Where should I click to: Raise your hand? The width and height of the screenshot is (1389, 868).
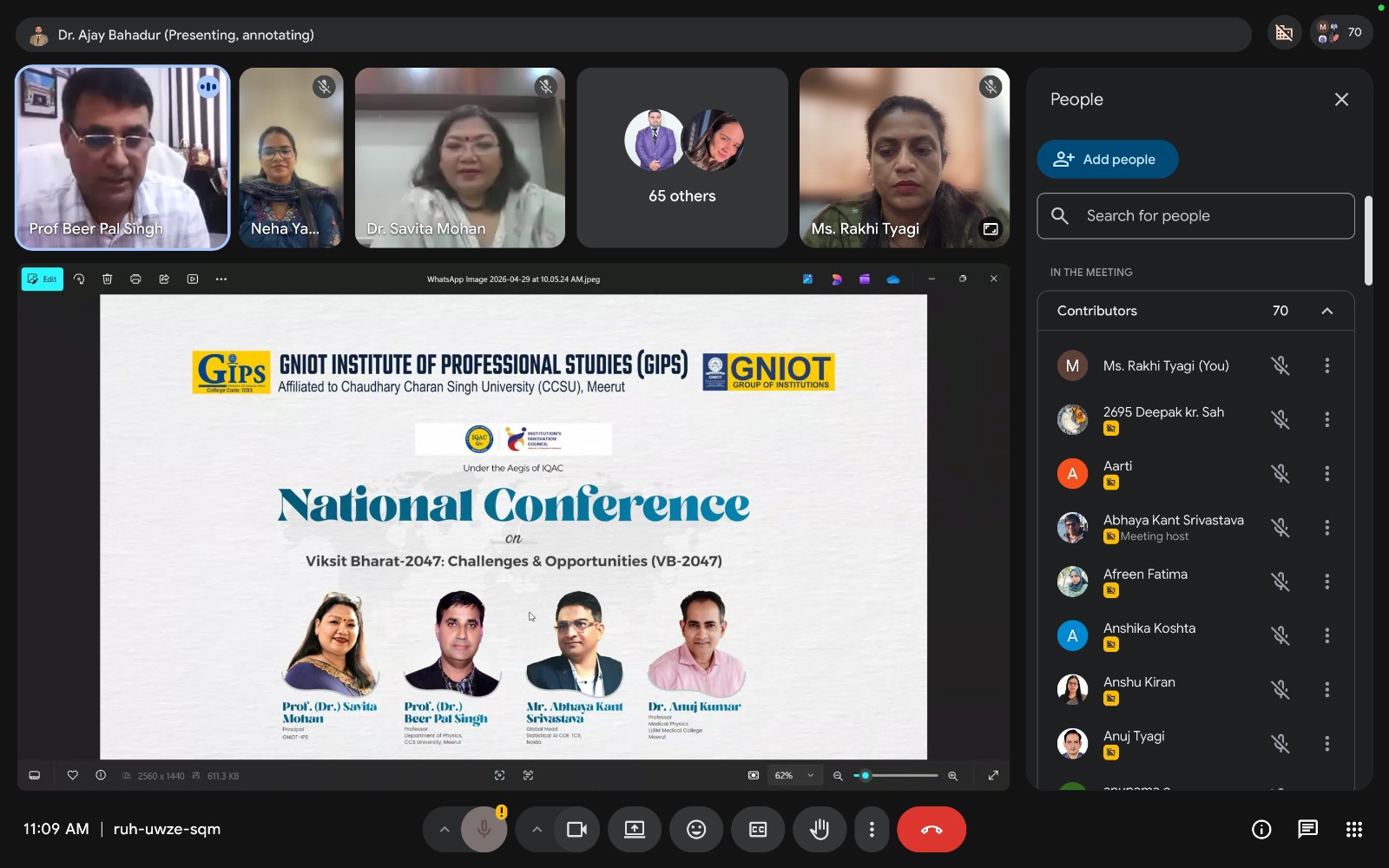(820, 830)
